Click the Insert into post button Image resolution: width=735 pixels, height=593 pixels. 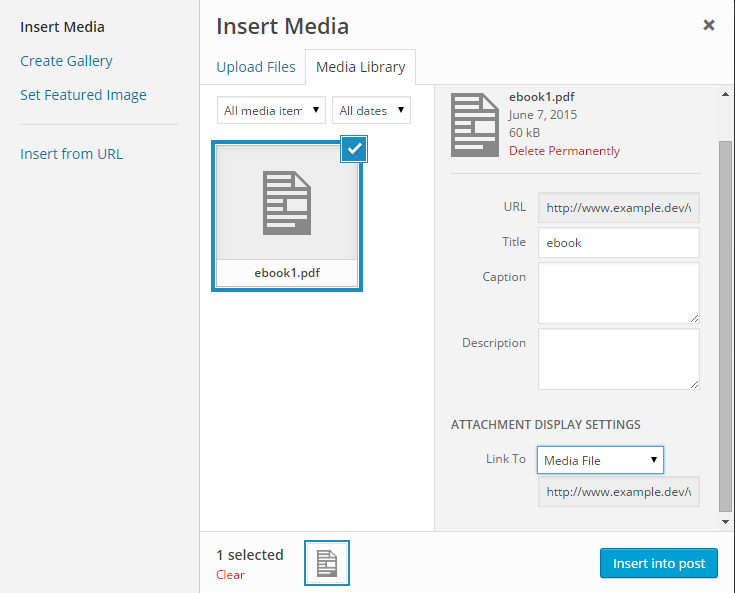point(659,563)
